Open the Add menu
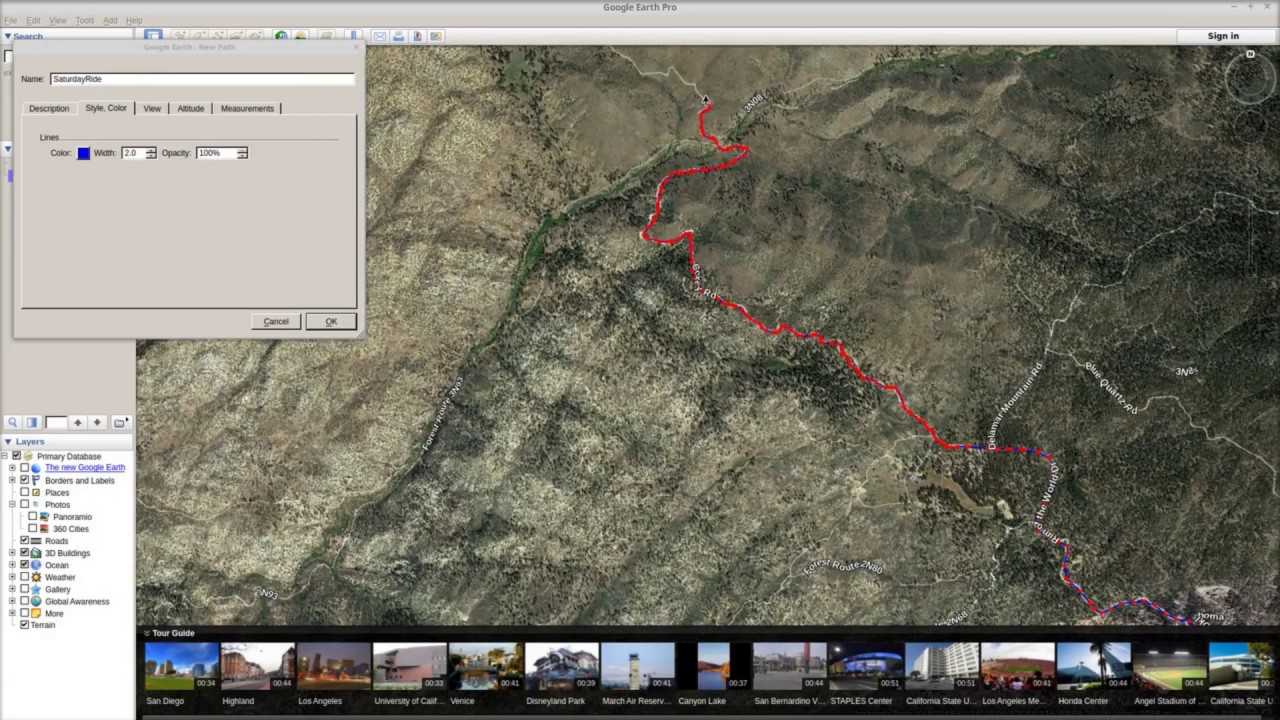1280x720 pixels. (x=110, y=20)
